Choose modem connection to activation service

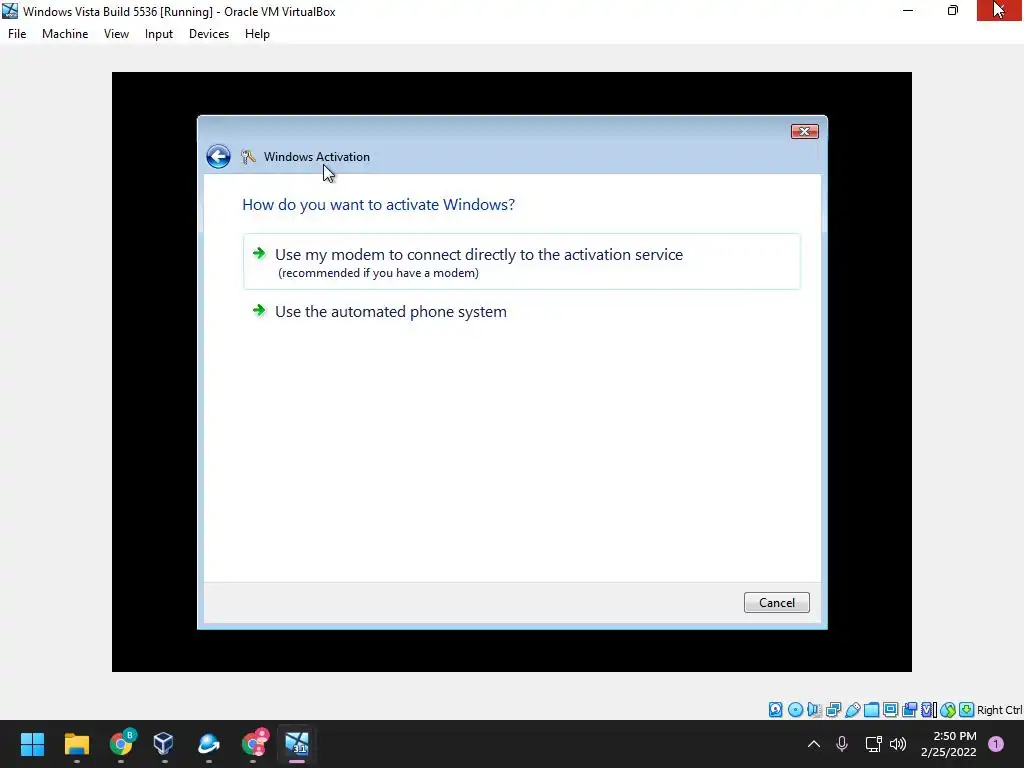(x=521, y=261)
